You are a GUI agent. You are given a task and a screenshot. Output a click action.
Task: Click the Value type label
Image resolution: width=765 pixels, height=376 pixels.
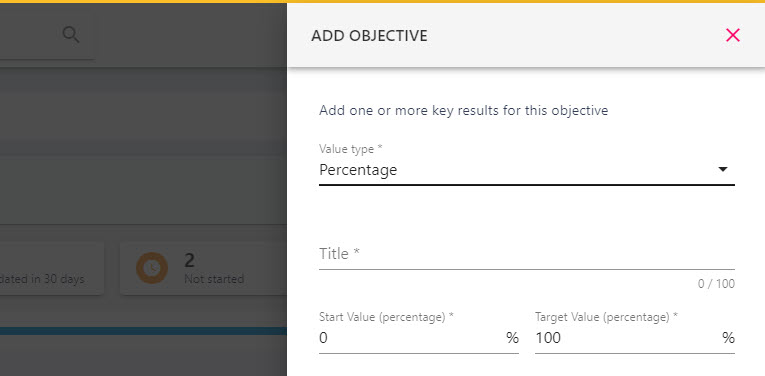[350, 149]
